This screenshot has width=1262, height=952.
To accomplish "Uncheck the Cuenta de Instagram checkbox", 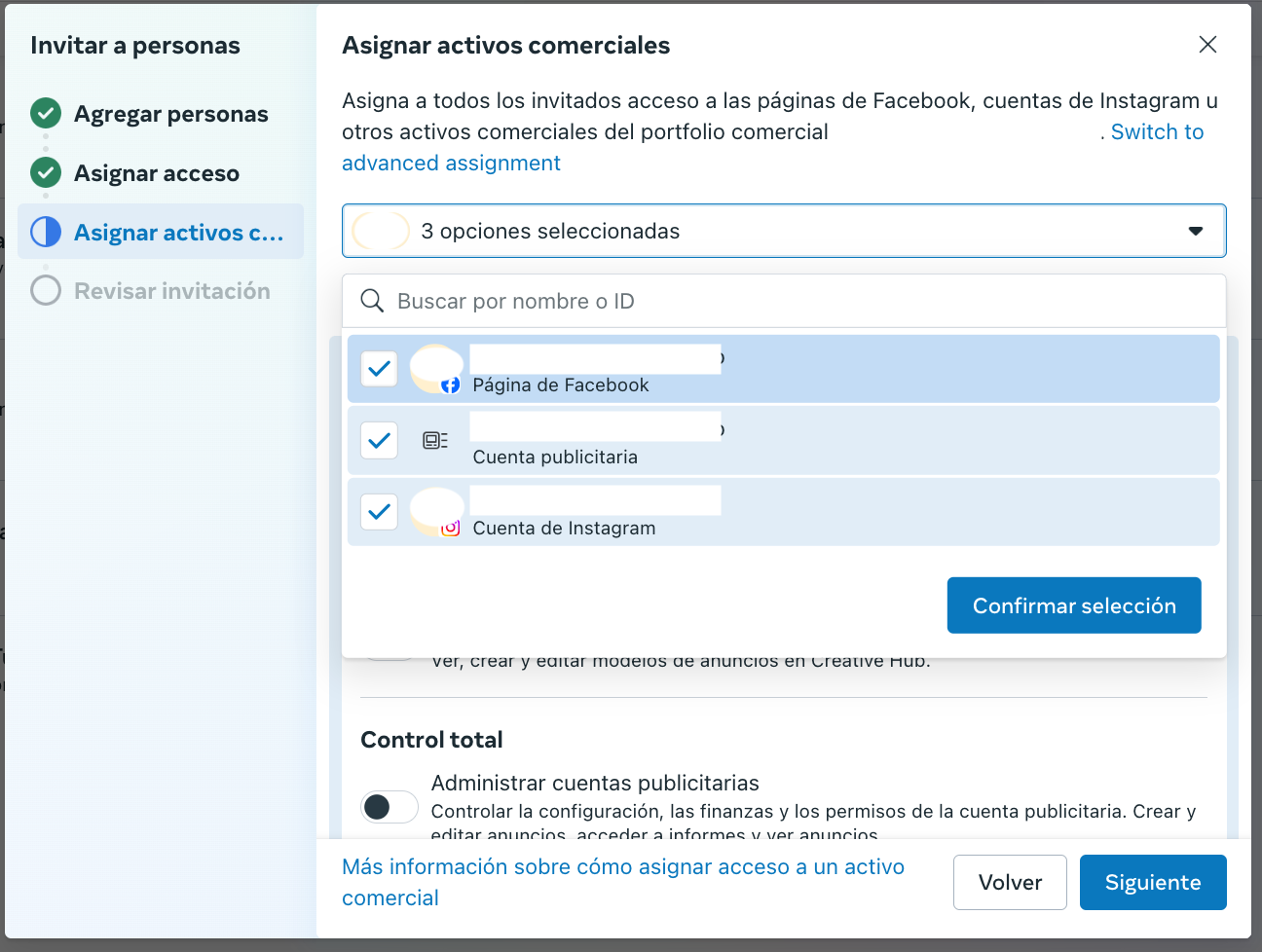I will coord(379,512).
